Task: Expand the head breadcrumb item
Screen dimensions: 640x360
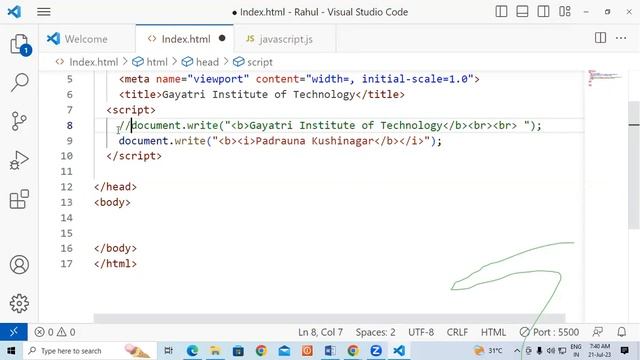Action: (x=200, y=62)
